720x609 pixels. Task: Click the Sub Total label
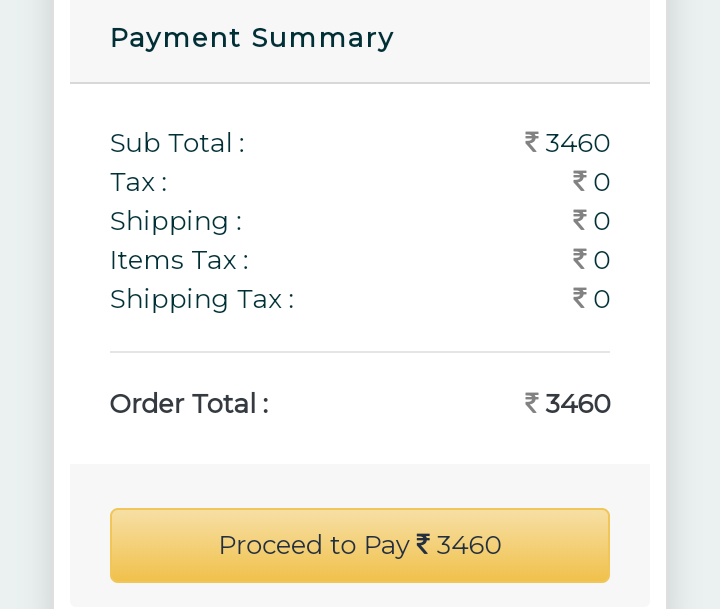click(x=177, y=143)
